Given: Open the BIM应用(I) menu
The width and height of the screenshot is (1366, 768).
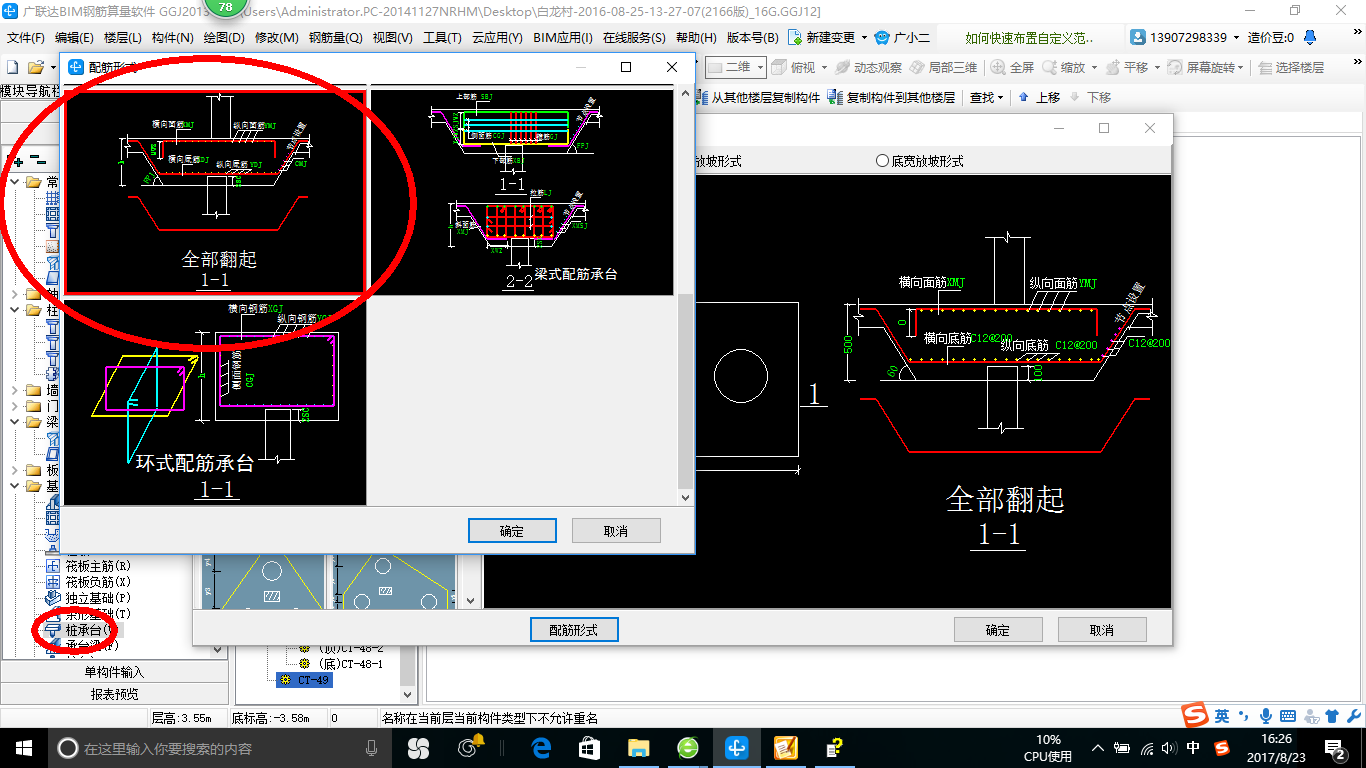Looking at the screenshot, I should click(562, 37).
